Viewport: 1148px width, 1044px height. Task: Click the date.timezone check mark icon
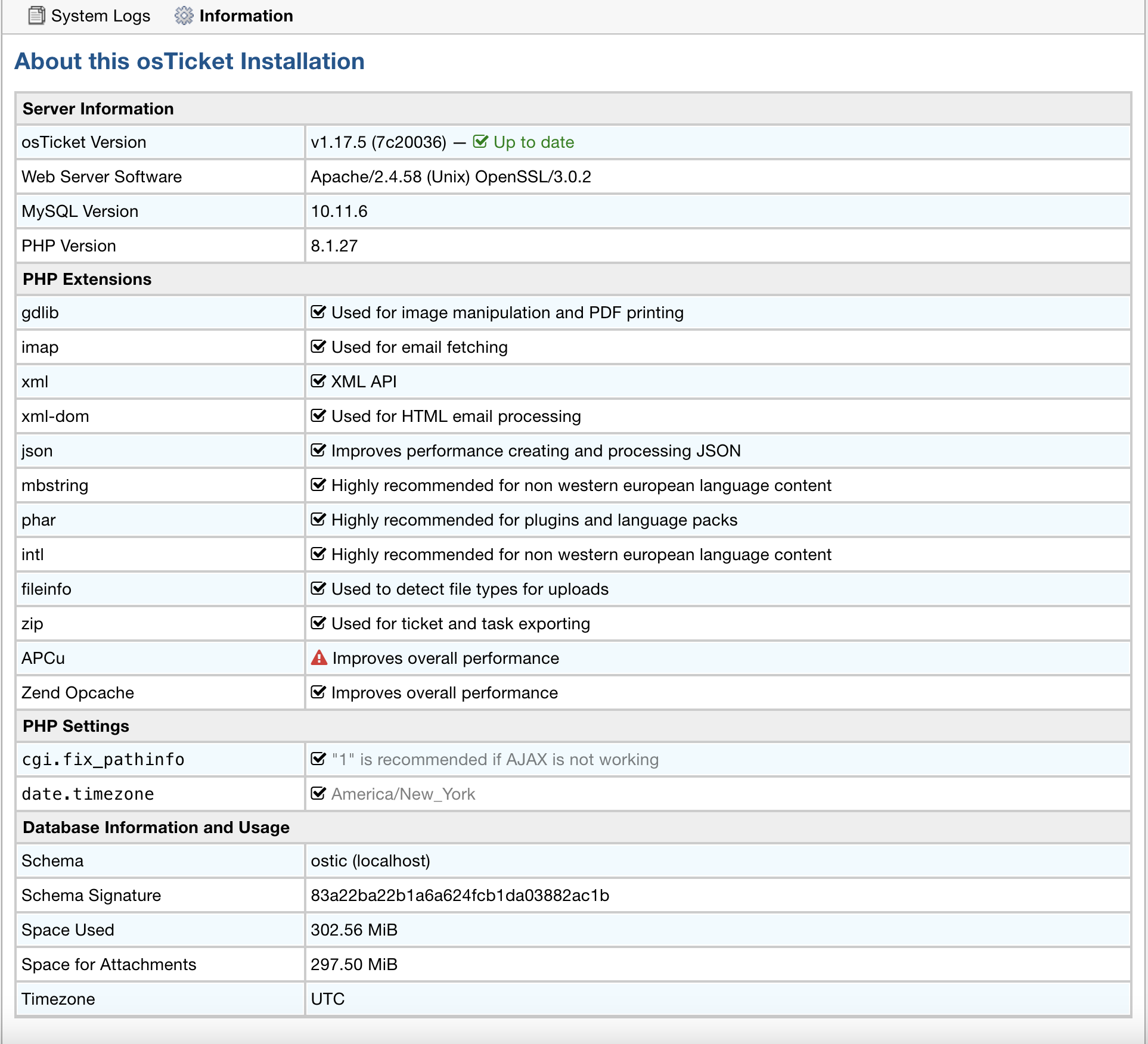pos(318,794)
